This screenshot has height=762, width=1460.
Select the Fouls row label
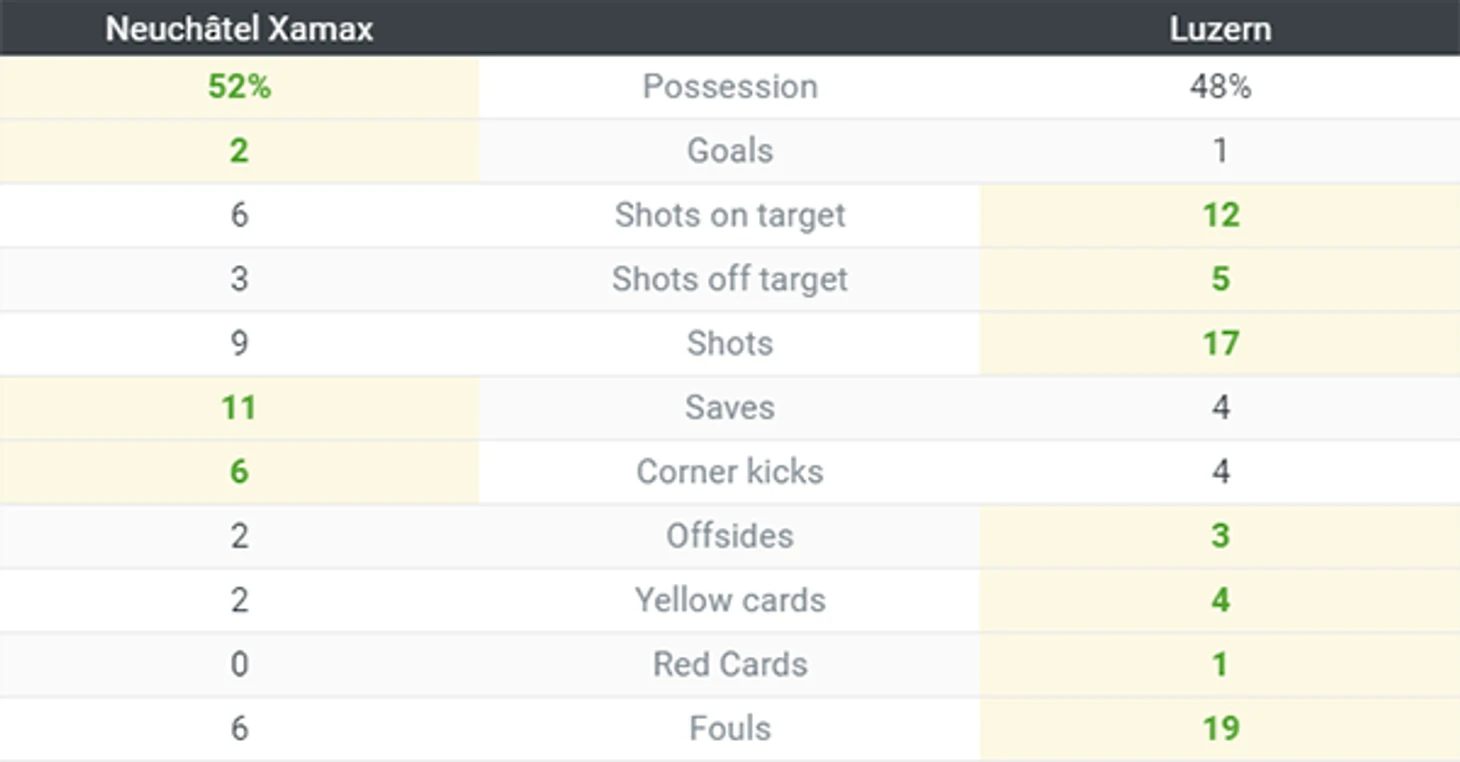pos(730,728)
